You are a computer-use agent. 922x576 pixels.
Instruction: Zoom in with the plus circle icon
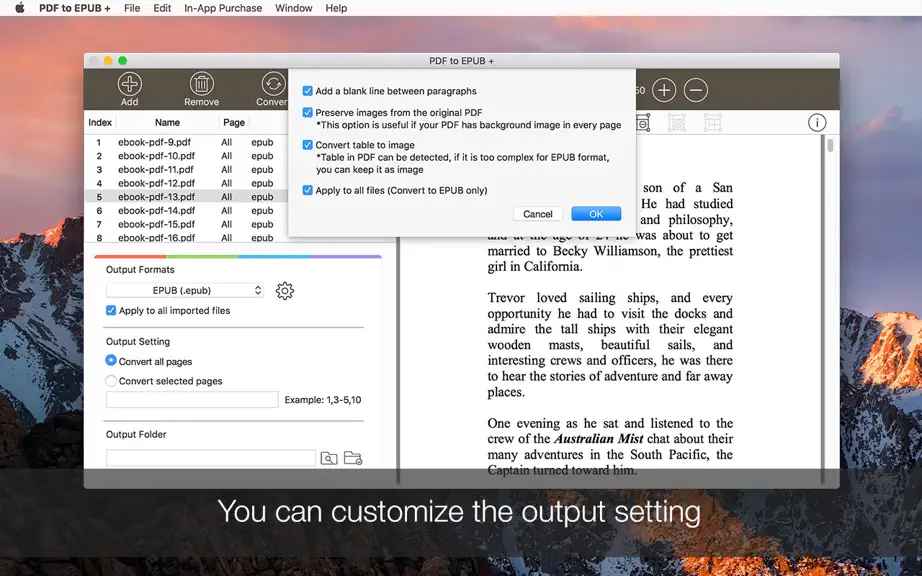point(664,90)
